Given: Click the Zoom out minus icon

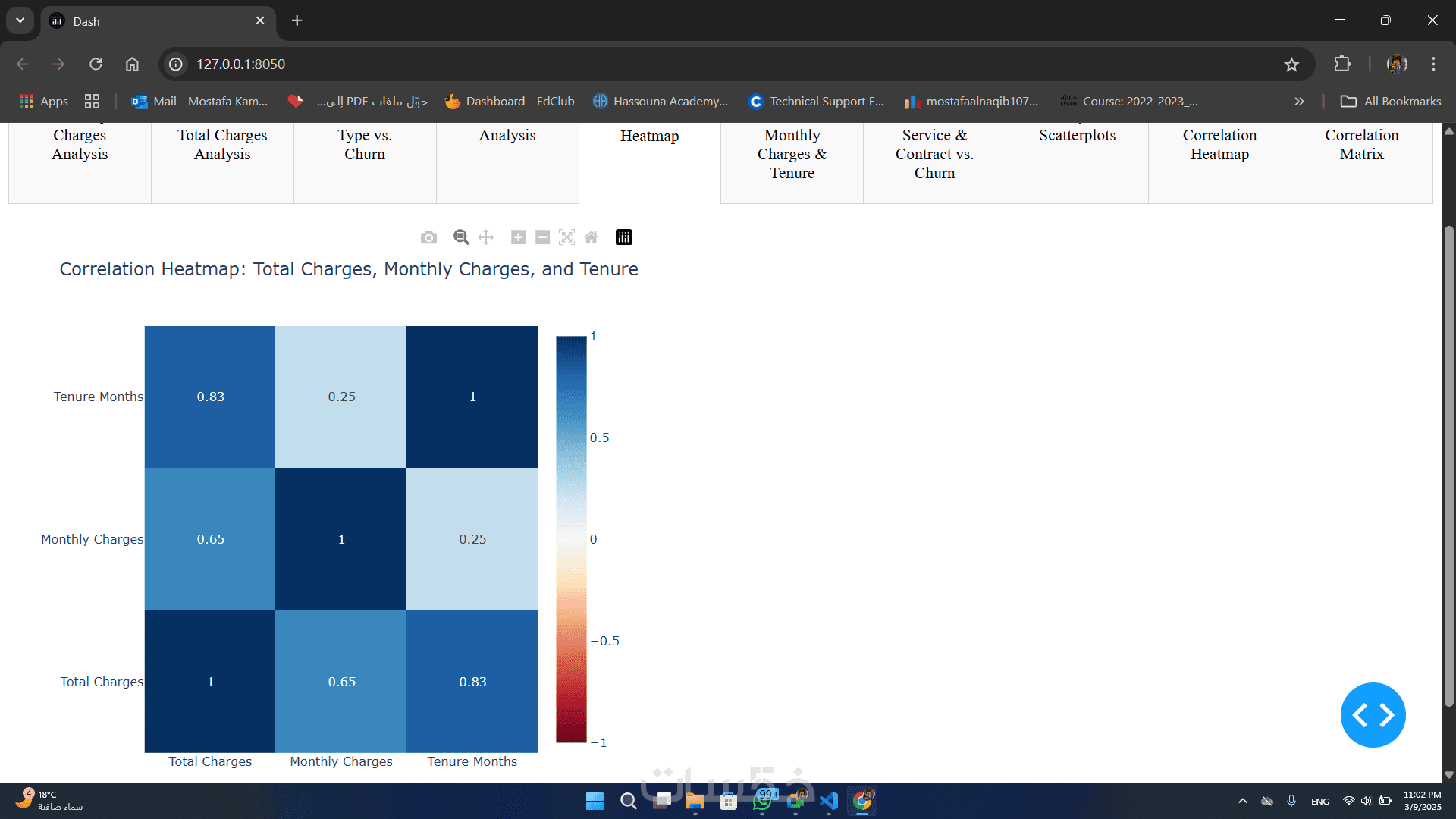Looking at the screenshot, I should click(542, 237).
